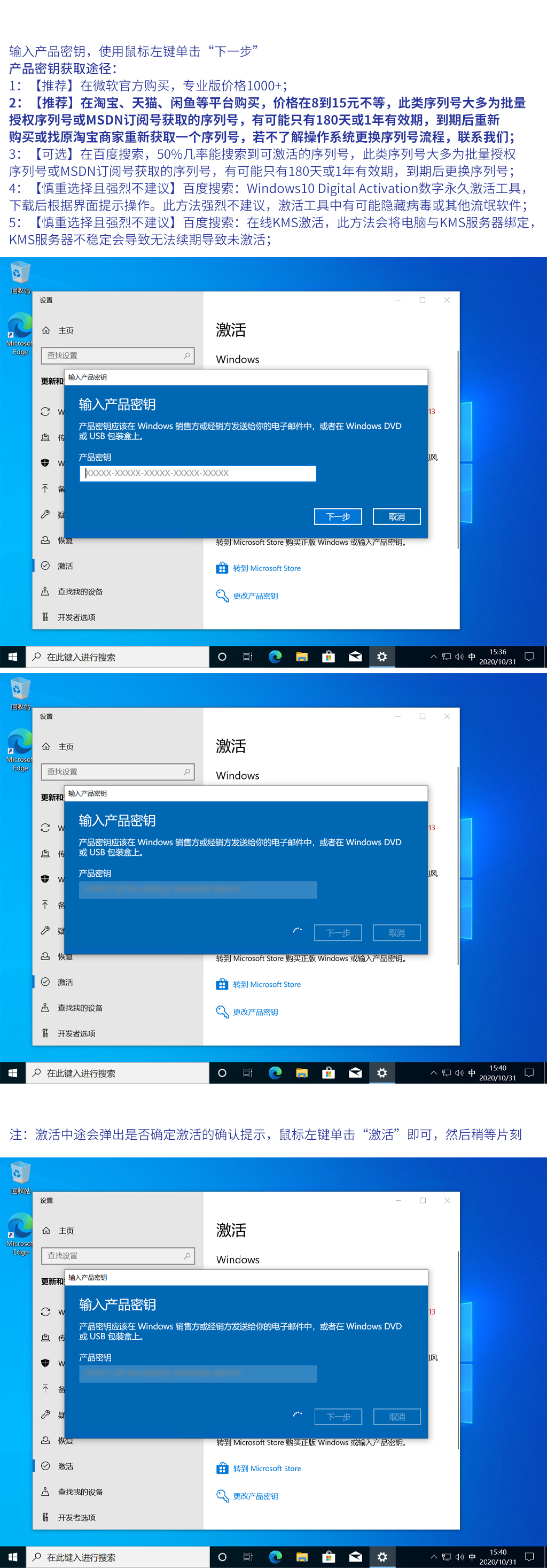
Task: Open Microsoft Edge desktop shortcut in the 15:36 screenshot
Action: coord(20,334)
